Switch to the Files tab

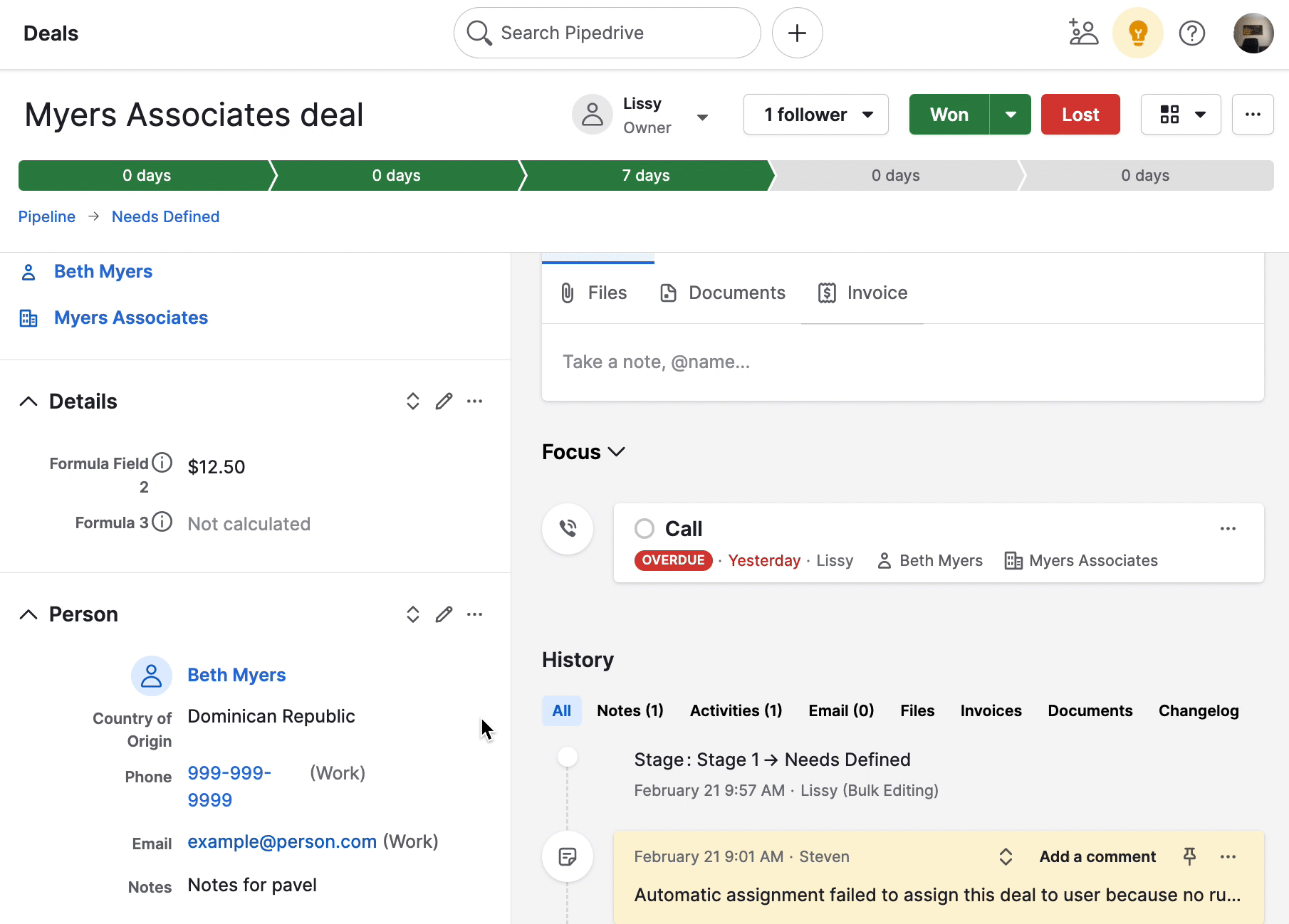594,293
